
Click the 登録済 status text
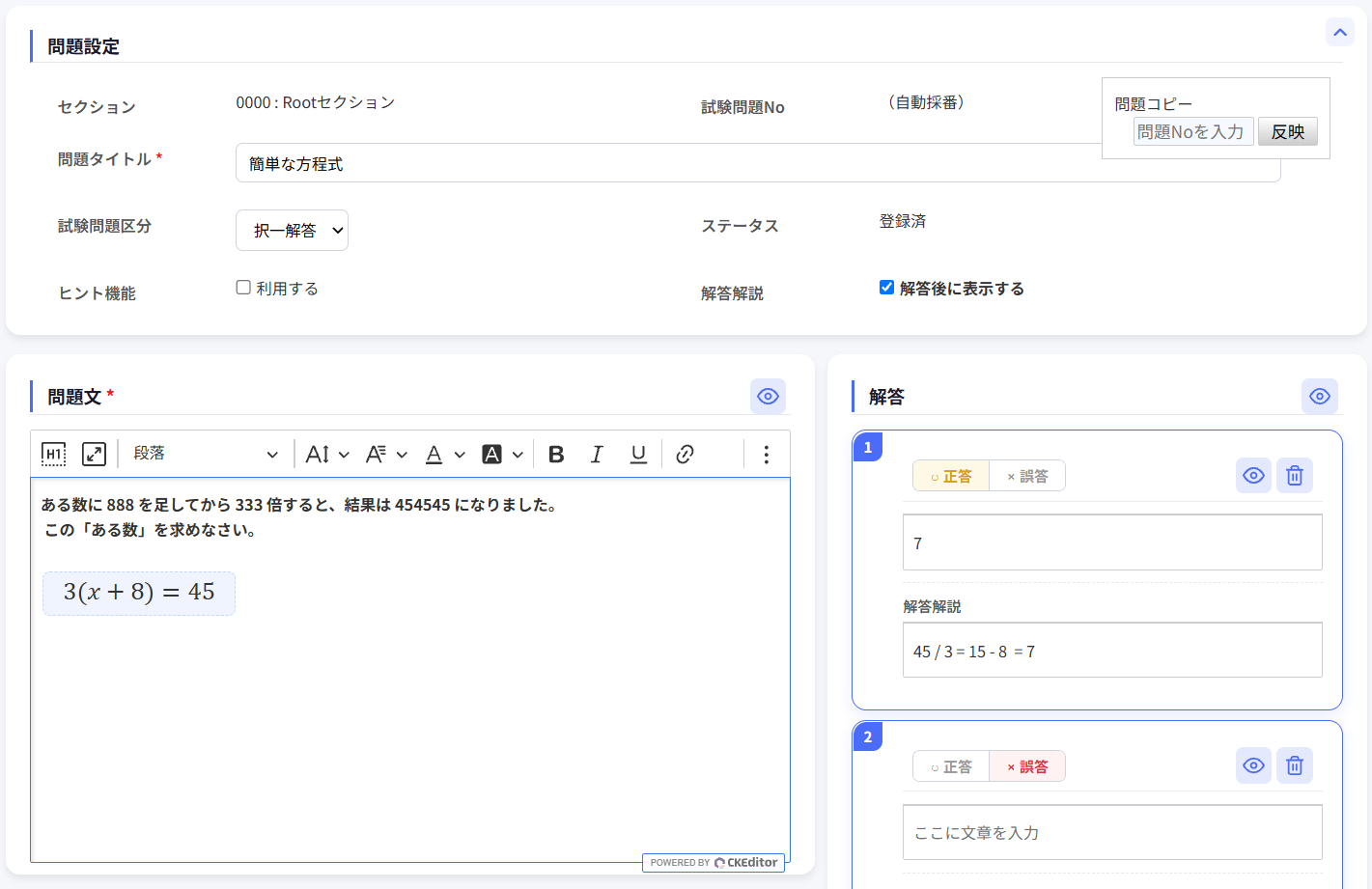click(x=903, y=221)
